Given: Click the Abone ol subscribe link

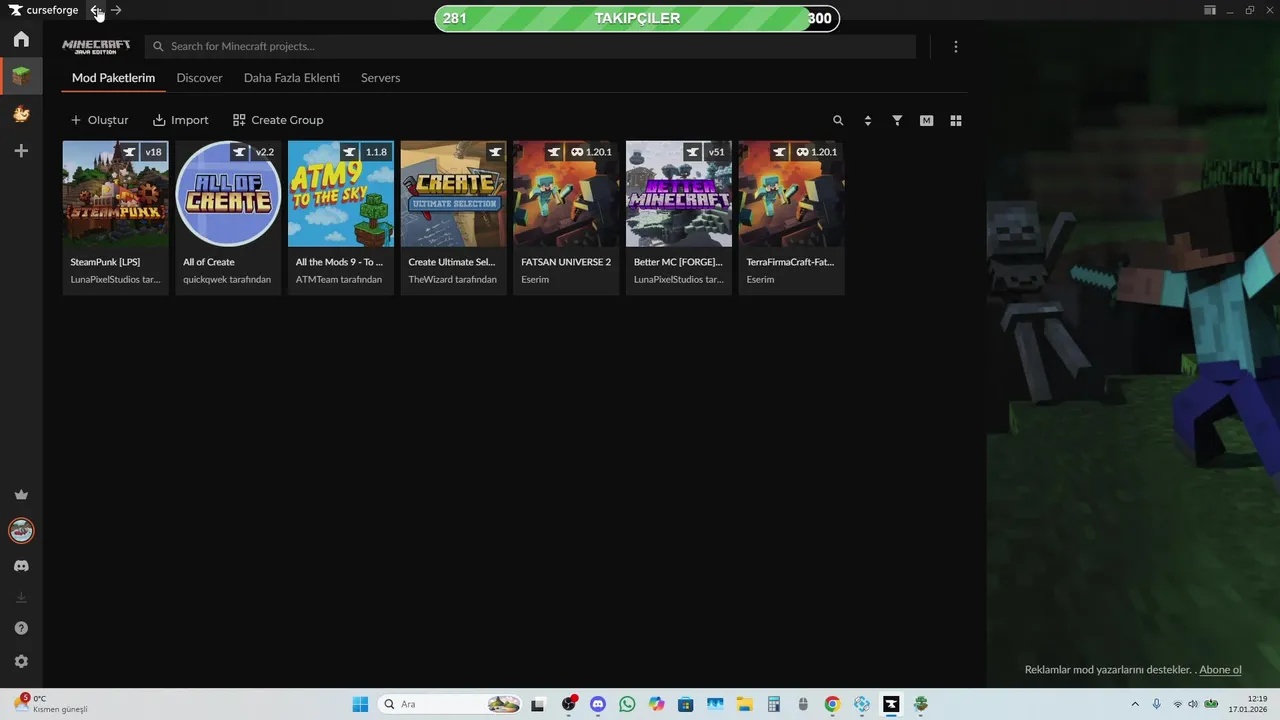Looking at the screenshot, I should [x=1220, y=670].
